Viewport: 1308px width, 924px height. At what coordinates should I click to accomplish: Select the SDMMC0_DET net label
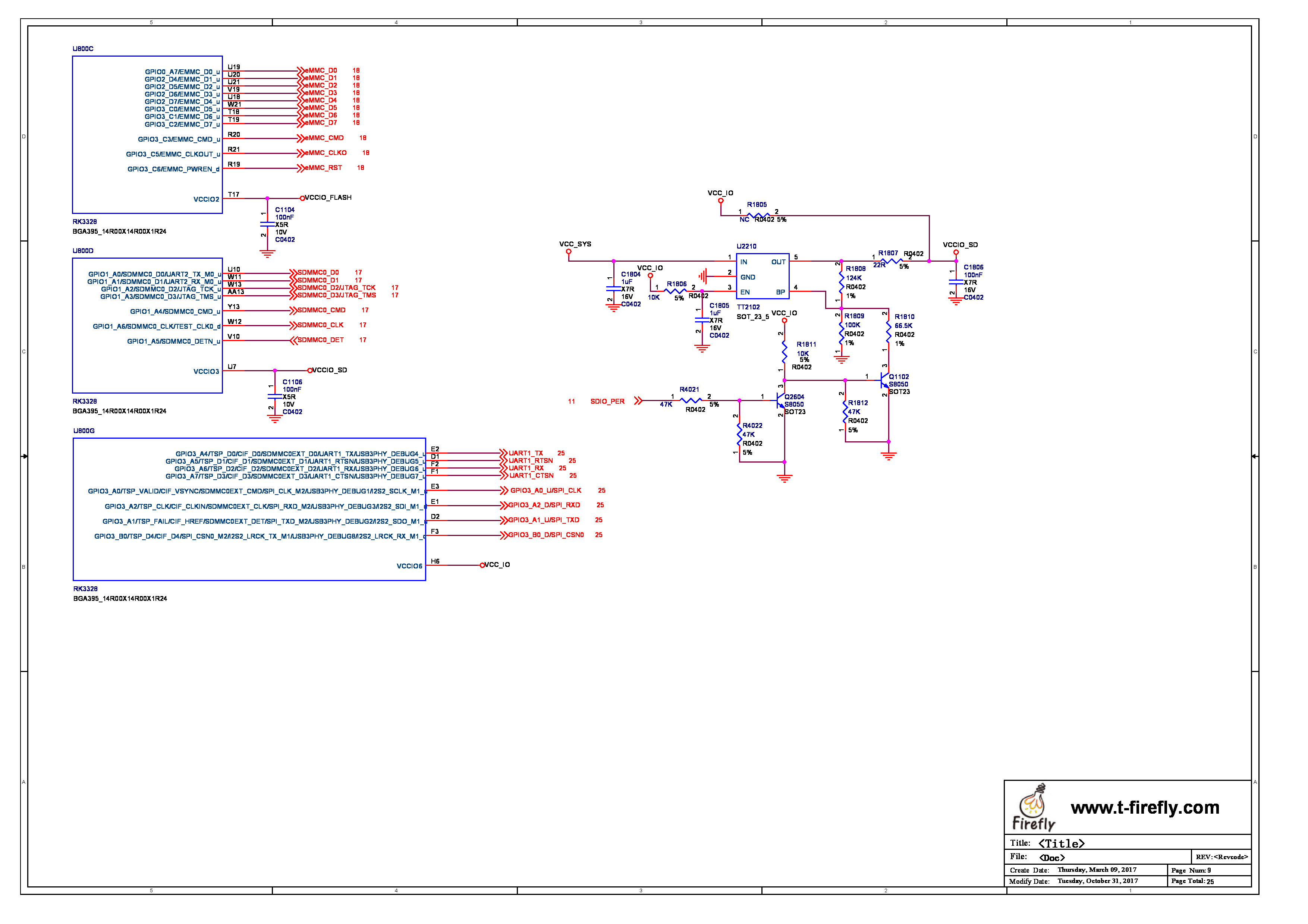[321, 340]
